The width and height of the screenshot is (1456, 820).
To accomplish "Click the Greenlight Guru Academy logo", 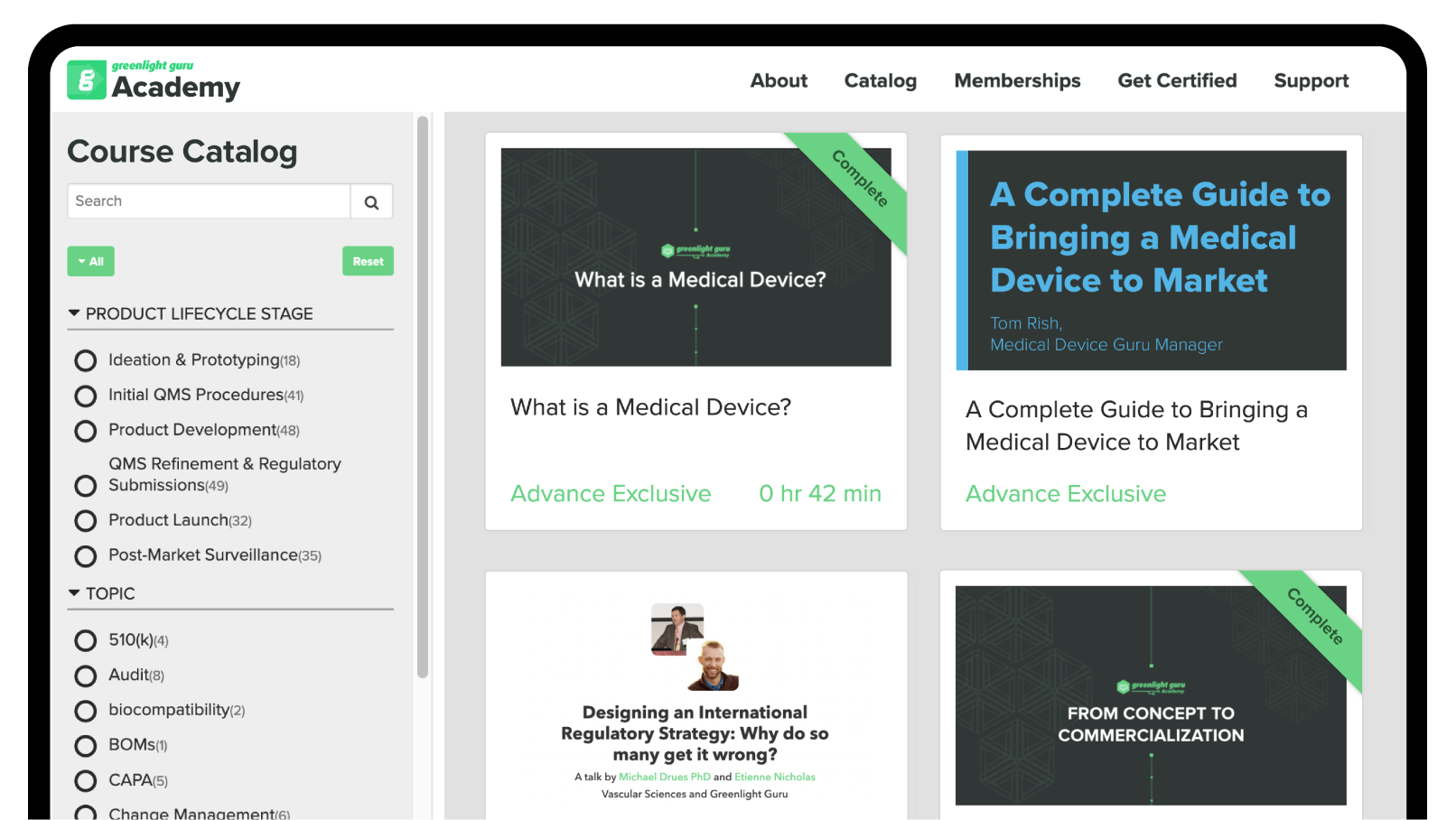I will (154, 79).
